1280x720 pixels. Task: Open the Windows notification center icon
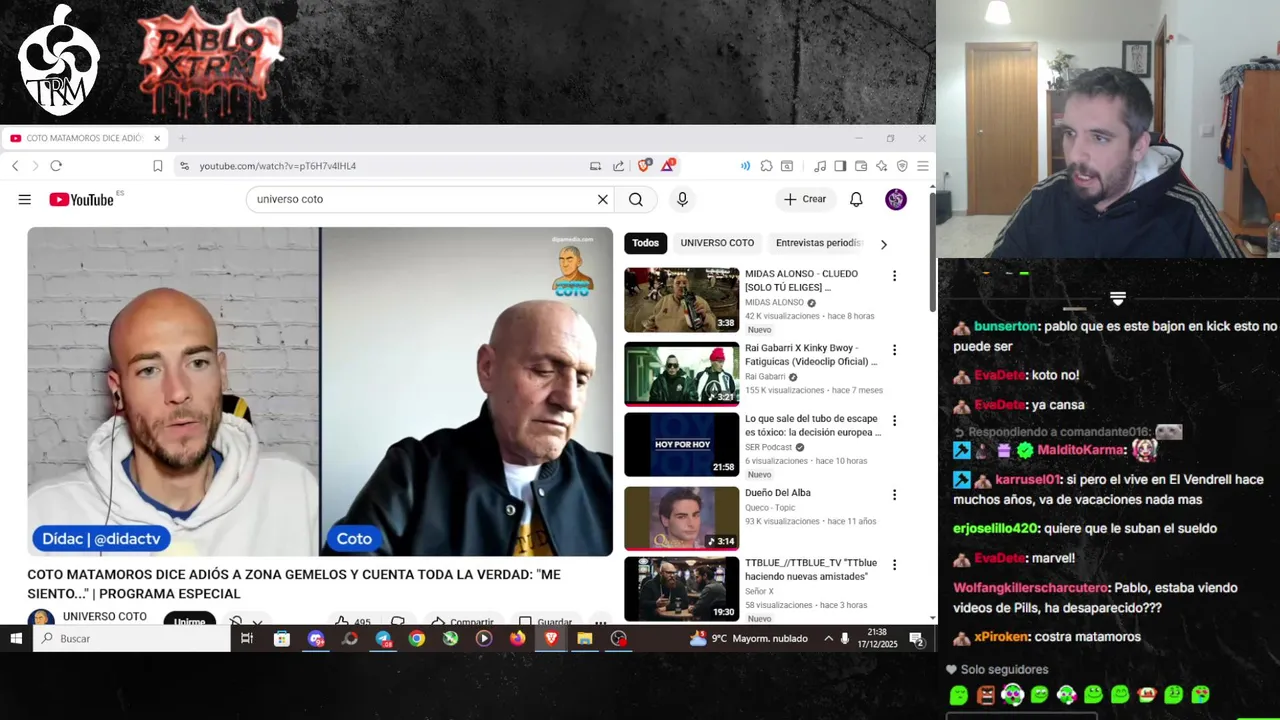917,638
